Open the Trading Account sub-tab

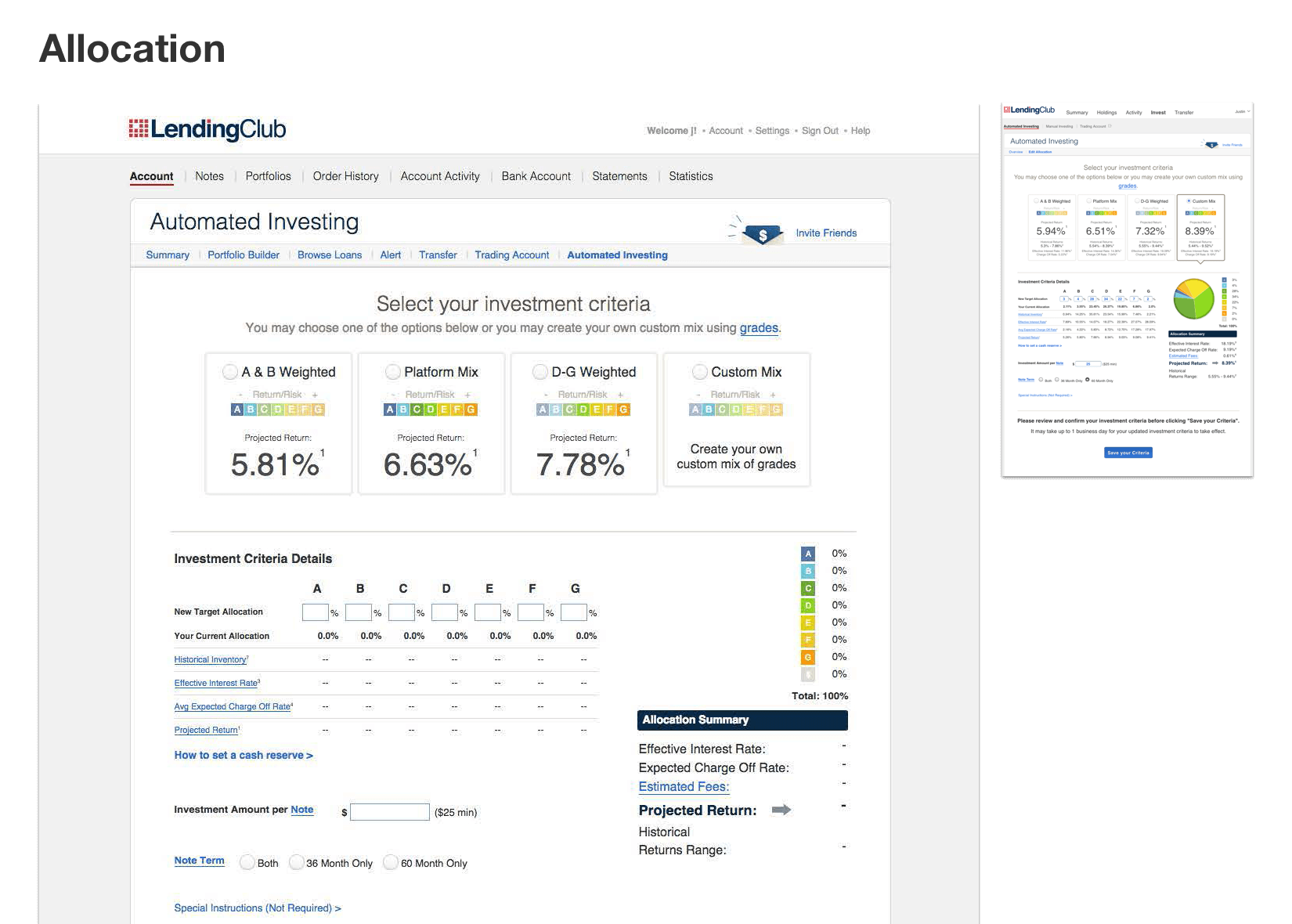click(512, 255)
